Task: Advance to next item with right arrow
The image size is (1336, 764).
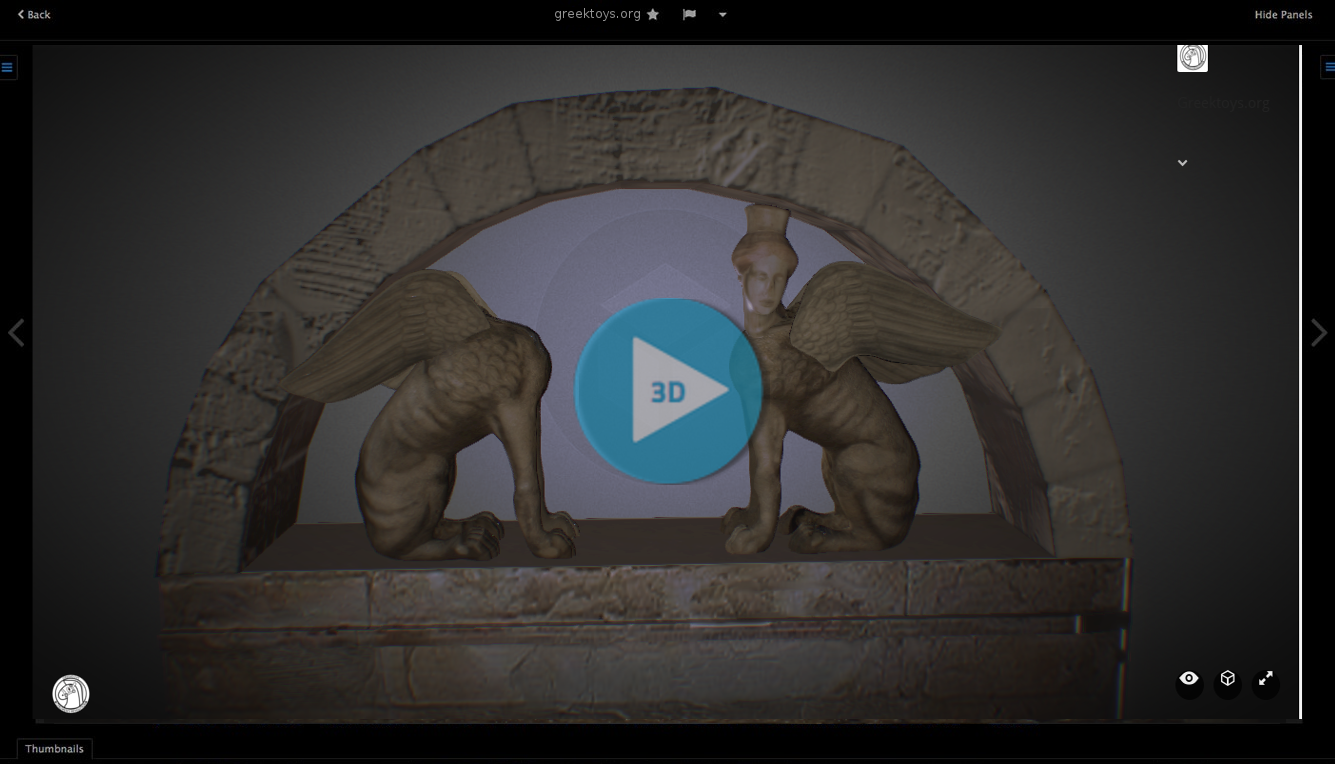Action: click(x=1319, y=333)
